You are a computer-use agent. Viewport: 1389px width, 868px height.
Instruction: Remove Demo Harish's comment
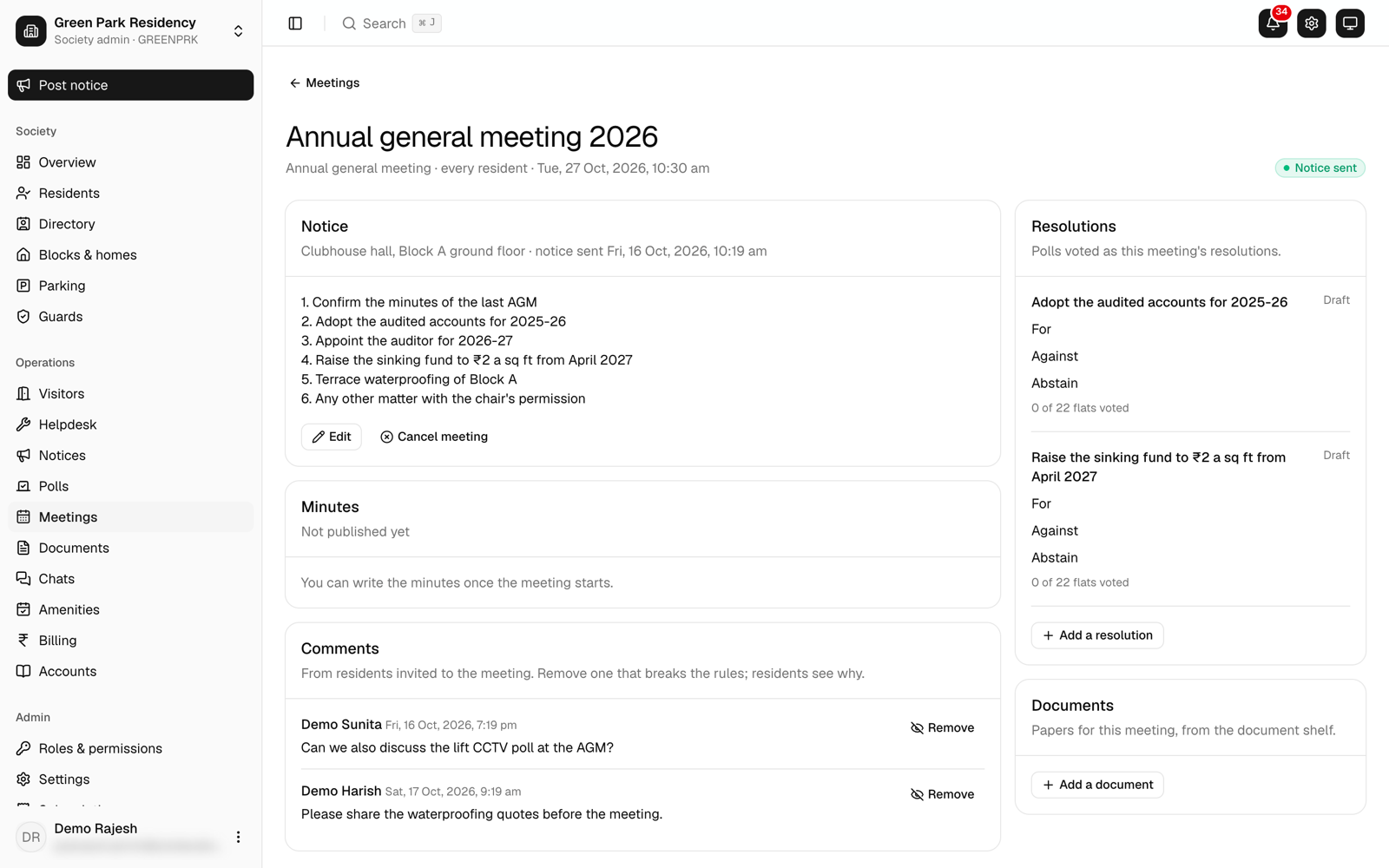click(943, 794)
